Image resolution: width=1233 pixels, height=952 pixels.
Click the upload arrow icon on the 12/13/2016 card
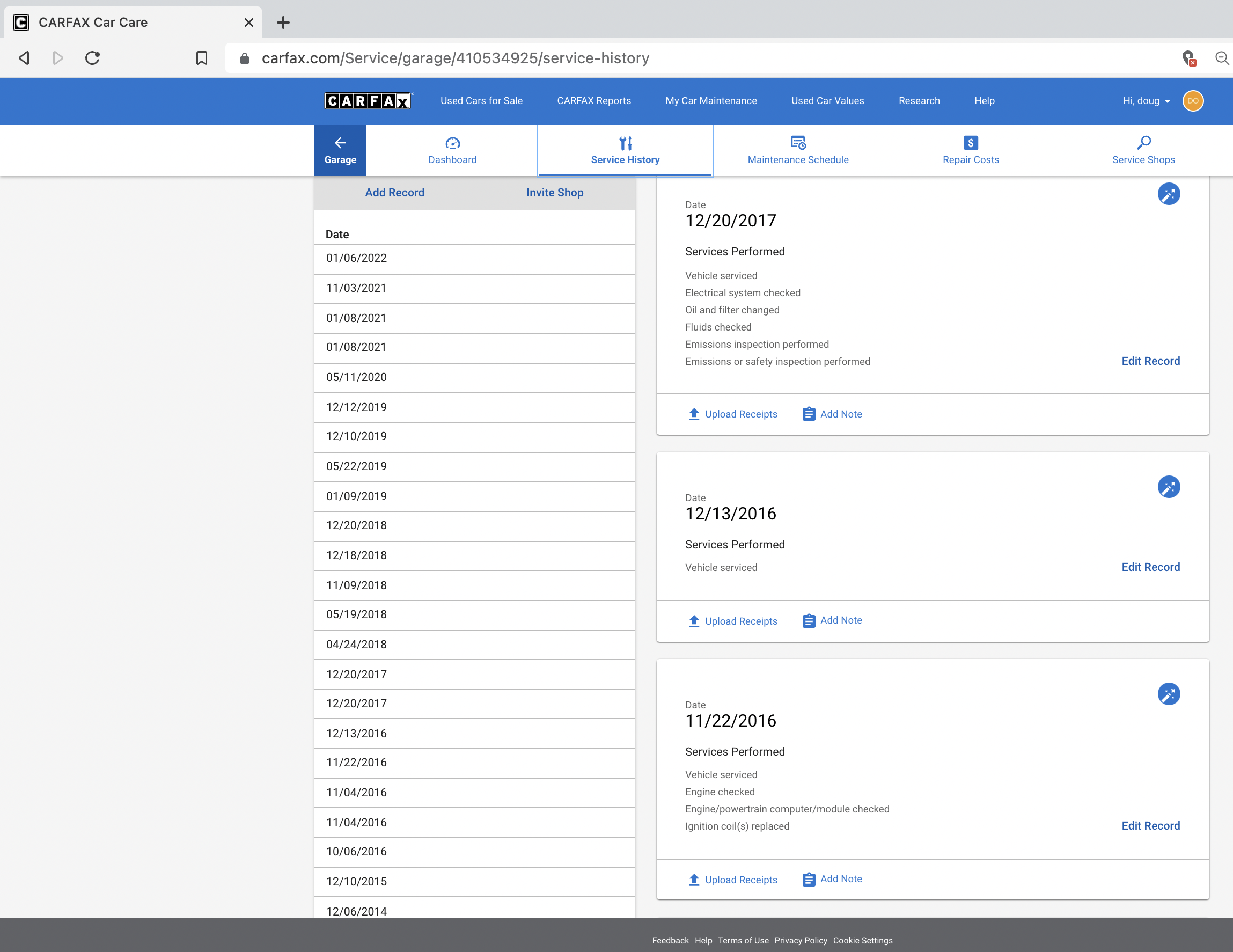(694, 621)
